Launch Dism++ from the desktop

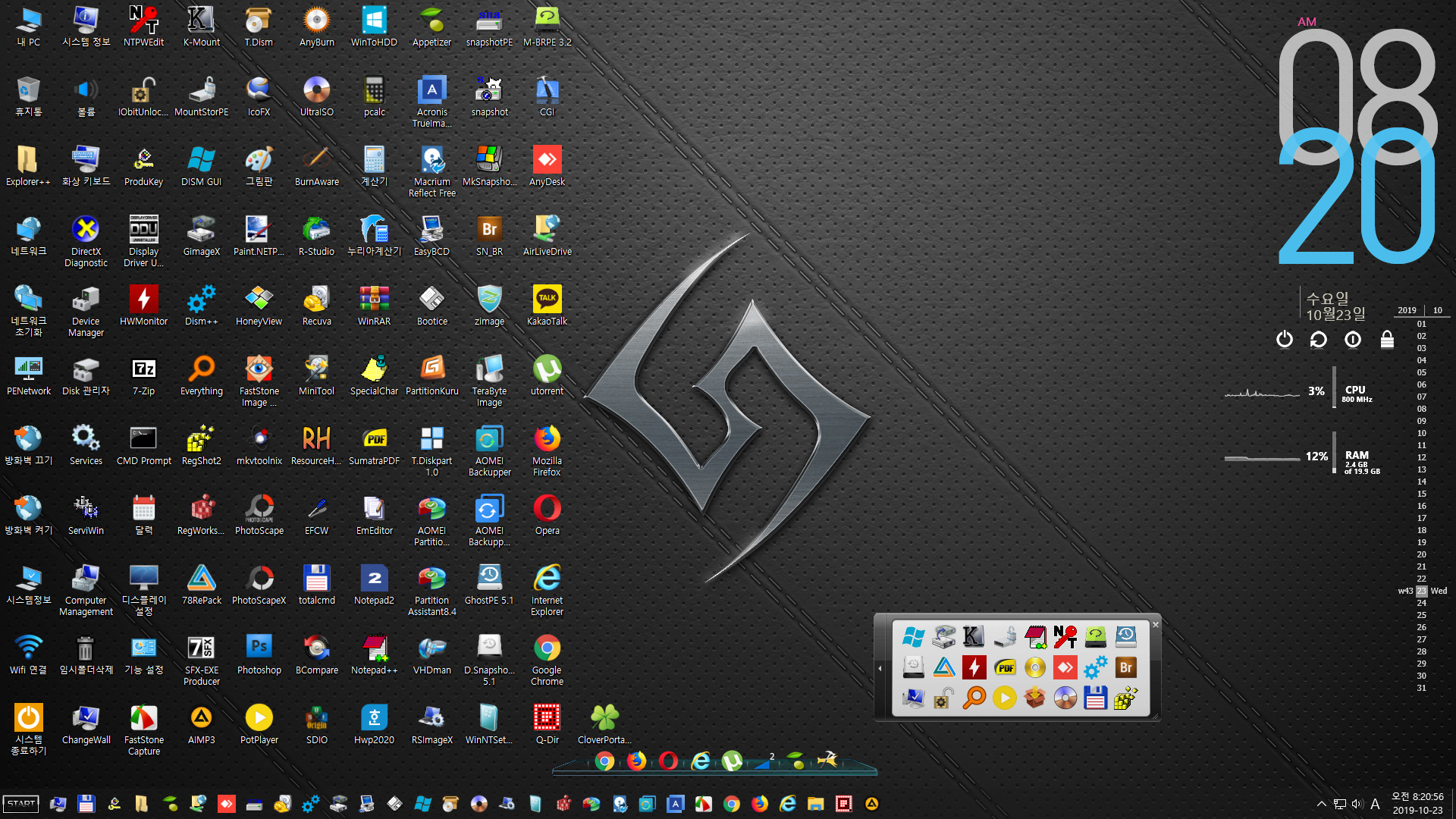201,306
